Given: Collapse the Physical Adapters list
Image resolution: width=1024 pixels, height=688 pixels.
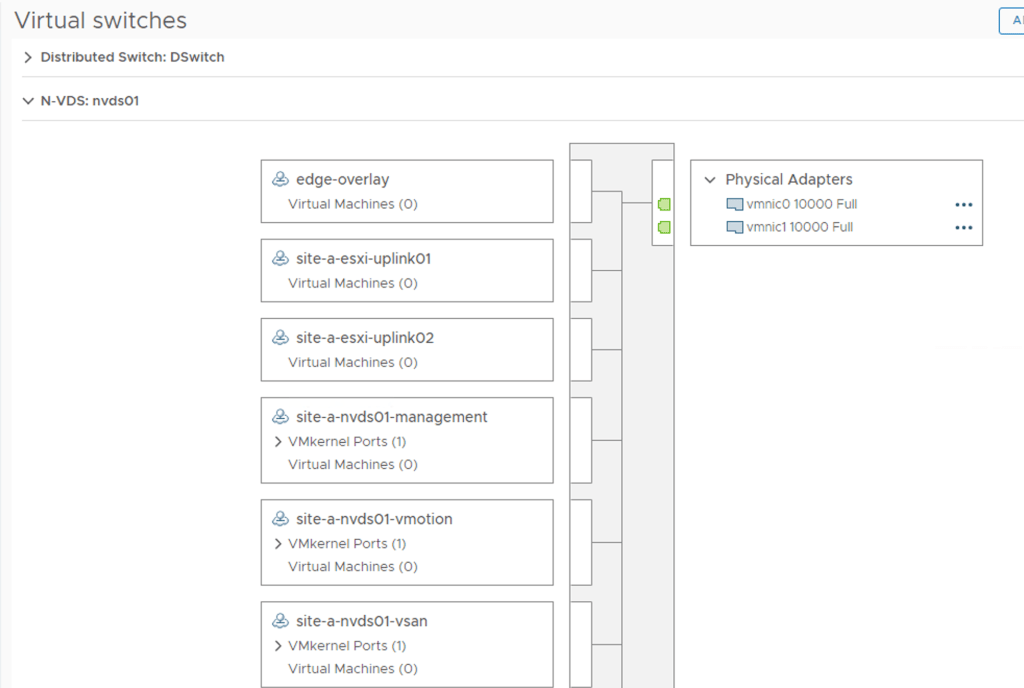Looking at the screenshot, I should click(710, 180).
